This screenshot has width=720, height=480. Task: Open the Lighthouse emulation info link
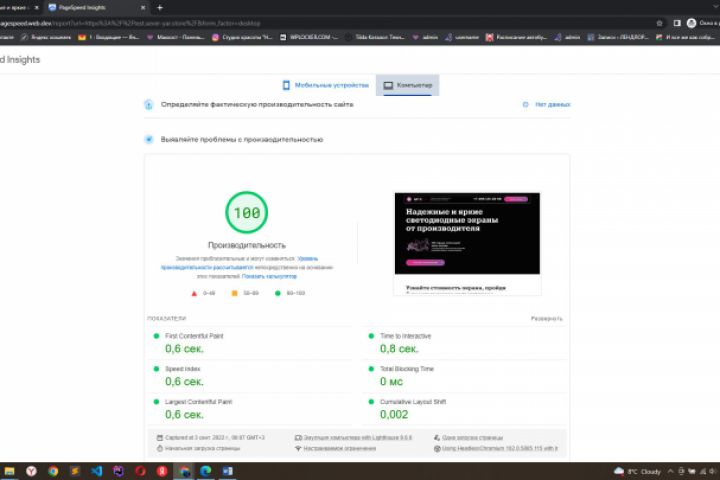(358, 438)
